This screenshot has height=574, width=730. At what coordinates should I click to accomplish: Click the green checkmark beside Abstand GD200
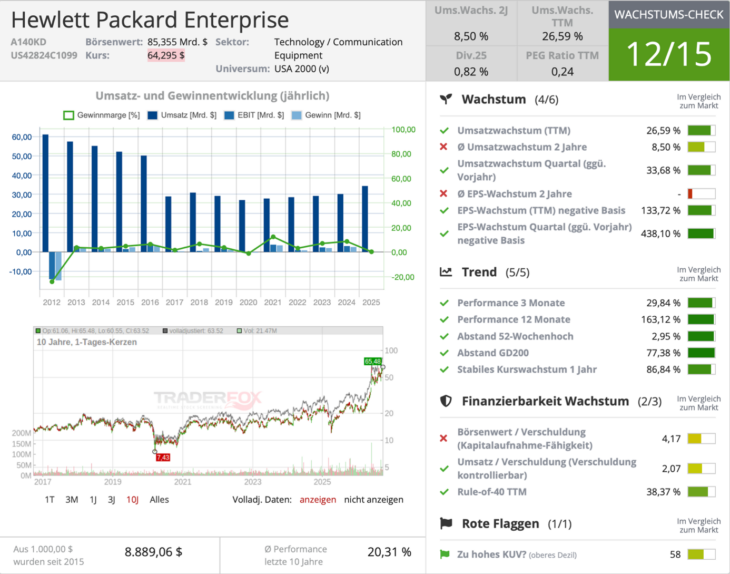point(444,353)
